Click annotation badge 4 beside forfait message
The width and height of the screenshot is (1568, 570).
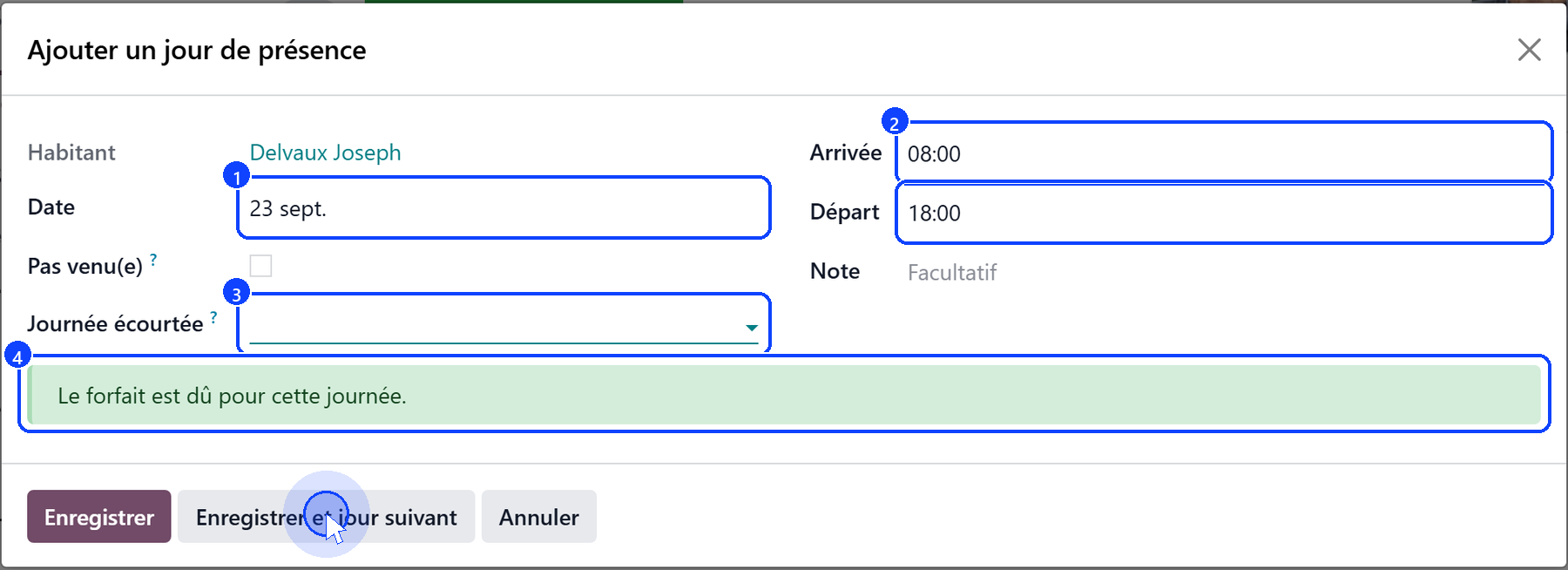(x=17, y=356)
